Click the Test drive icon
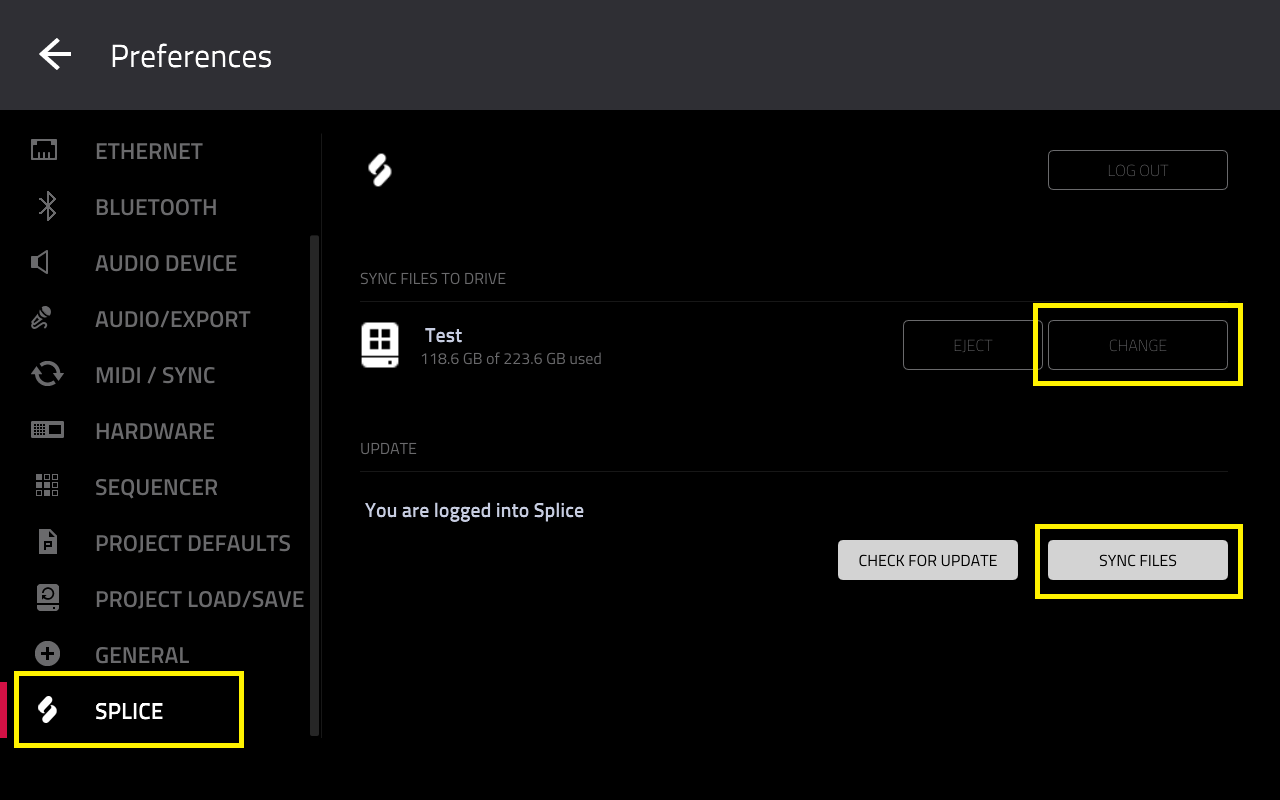Viewport: 1280px width, 800px height. (380, 345)
